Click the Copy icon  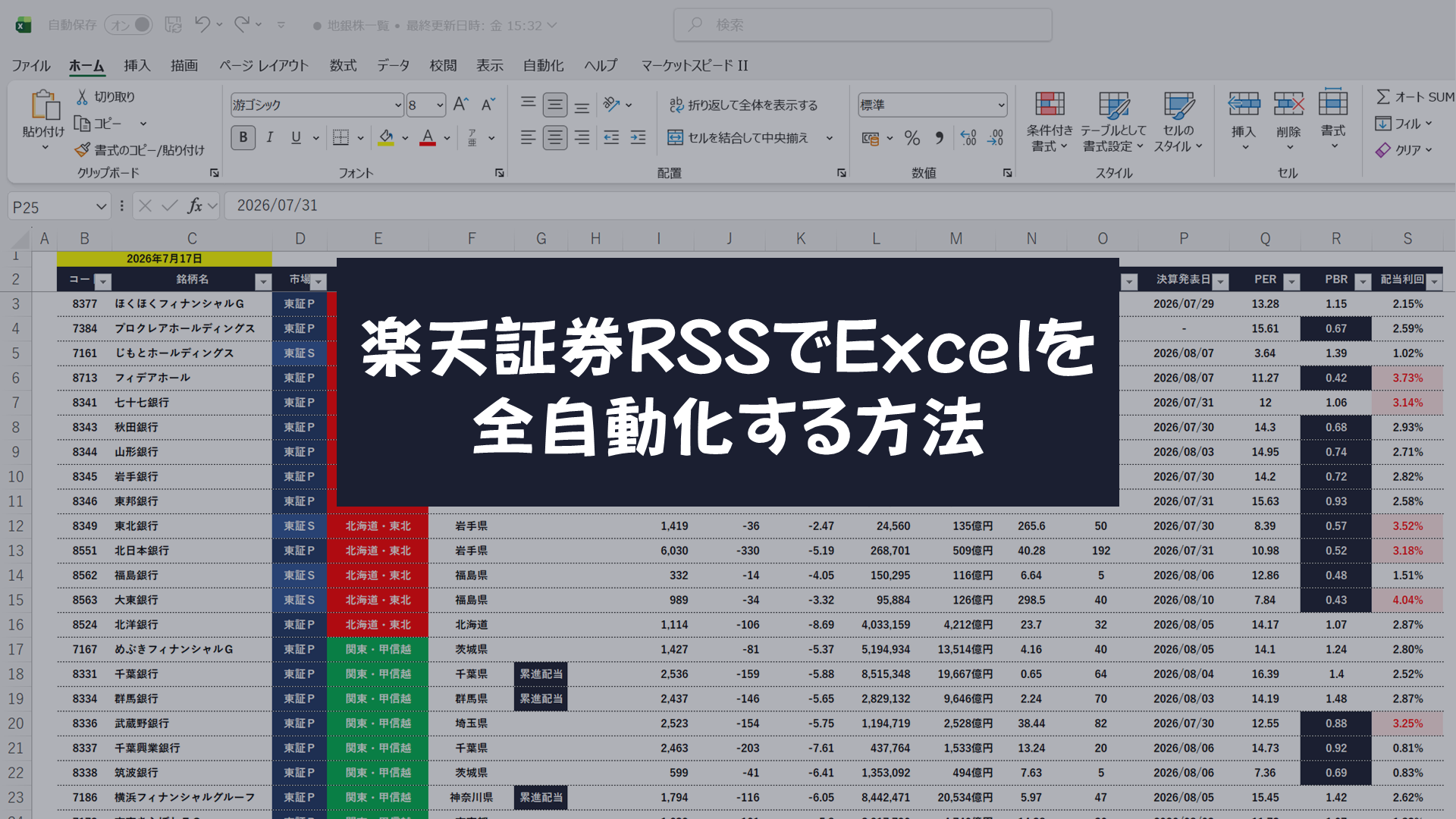(x=82, y=124)
